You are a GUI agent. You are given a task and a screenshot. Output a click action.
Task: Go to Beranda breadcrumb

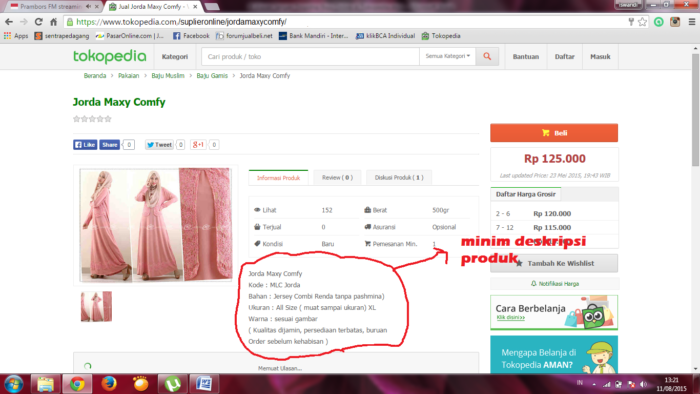click(x=95, y=76)
